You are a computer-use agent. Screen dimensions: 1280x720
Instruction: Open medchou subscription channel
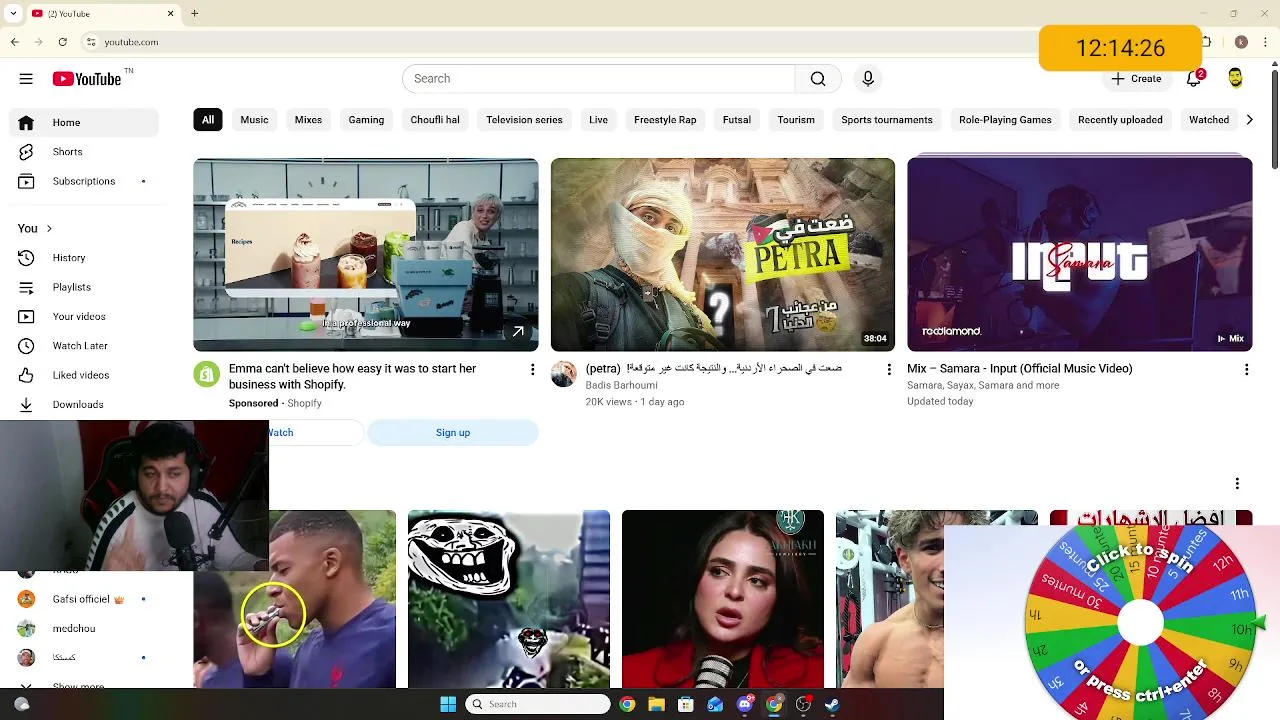84,628
